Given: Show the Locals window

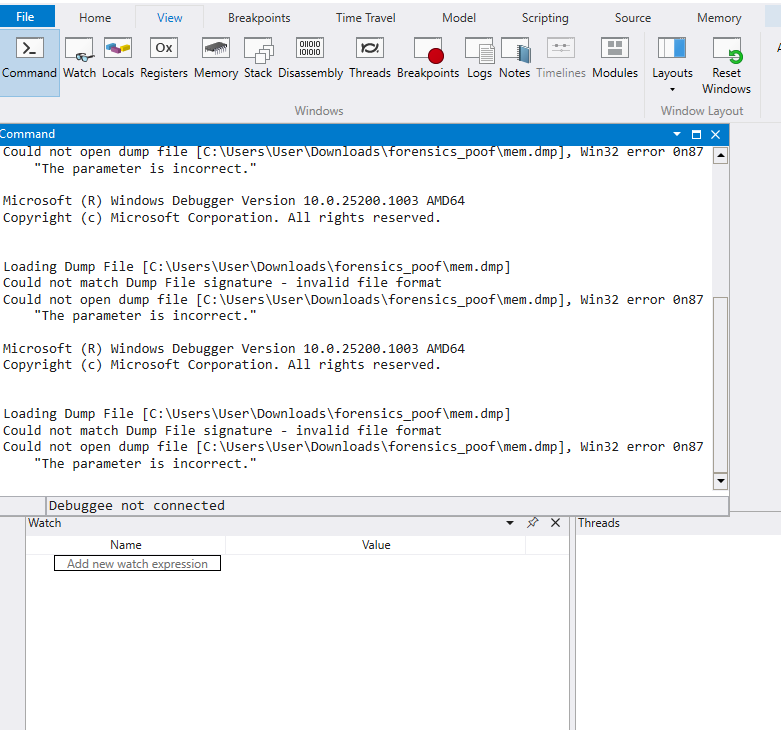Looking at the screenshot, I should [x=118, y=59].
